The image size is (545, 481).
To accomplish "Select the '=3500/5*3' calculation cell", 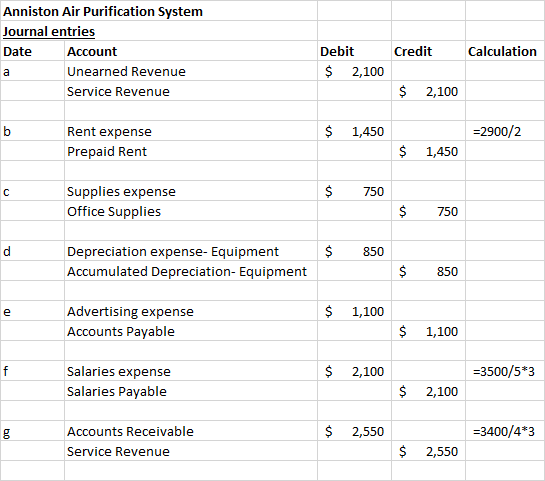I will 505,371.
